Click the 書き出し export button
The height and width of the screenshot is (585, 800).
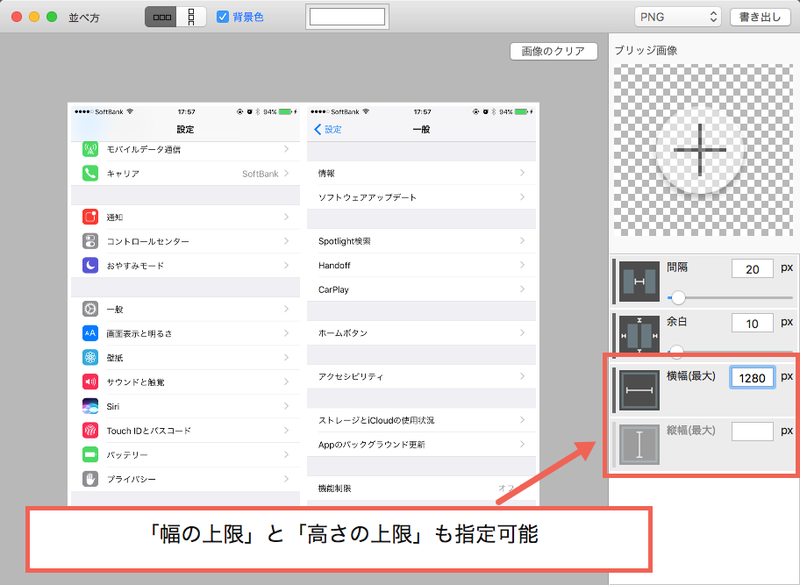(x=760, y=17)
